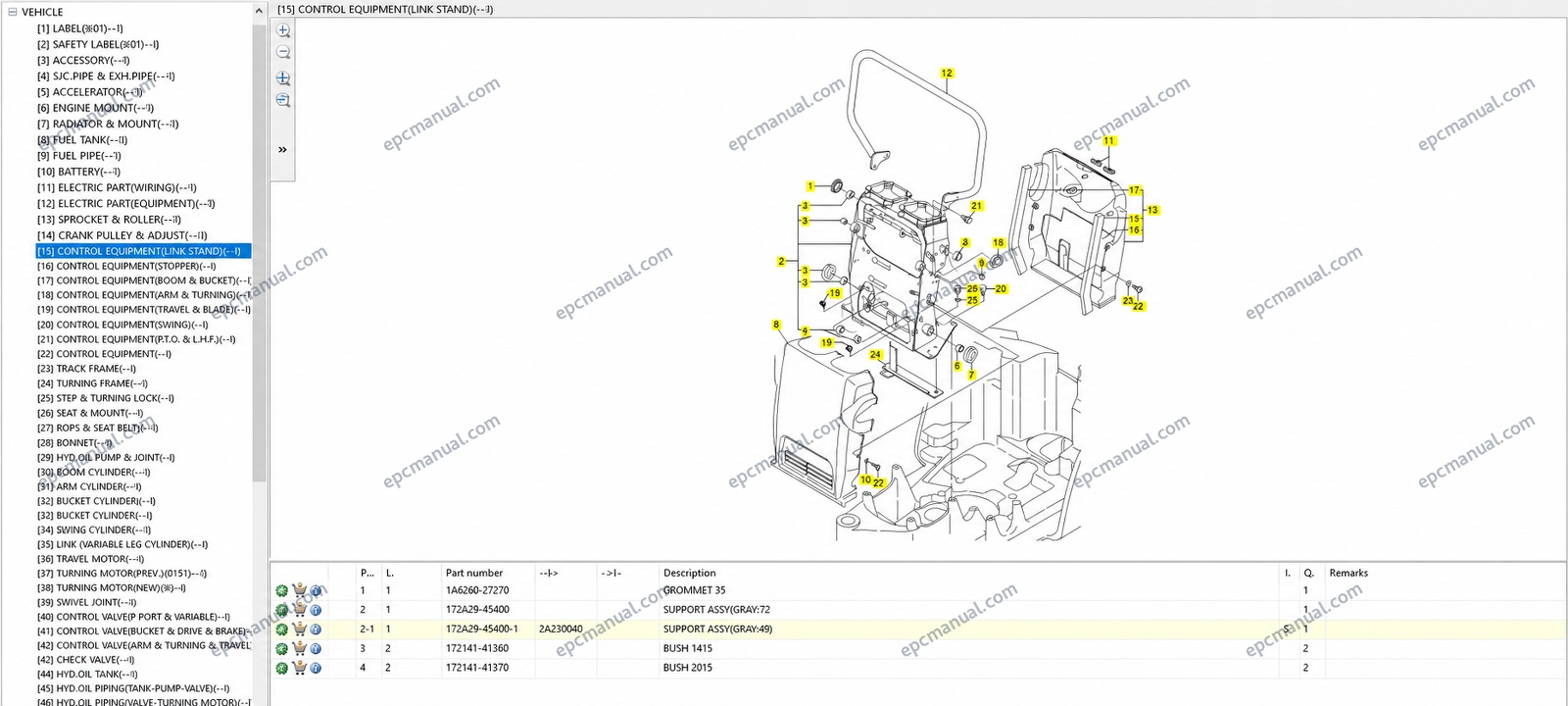Add BUSH 2015 to cart

pyautogui.click(x=299, y=668)
